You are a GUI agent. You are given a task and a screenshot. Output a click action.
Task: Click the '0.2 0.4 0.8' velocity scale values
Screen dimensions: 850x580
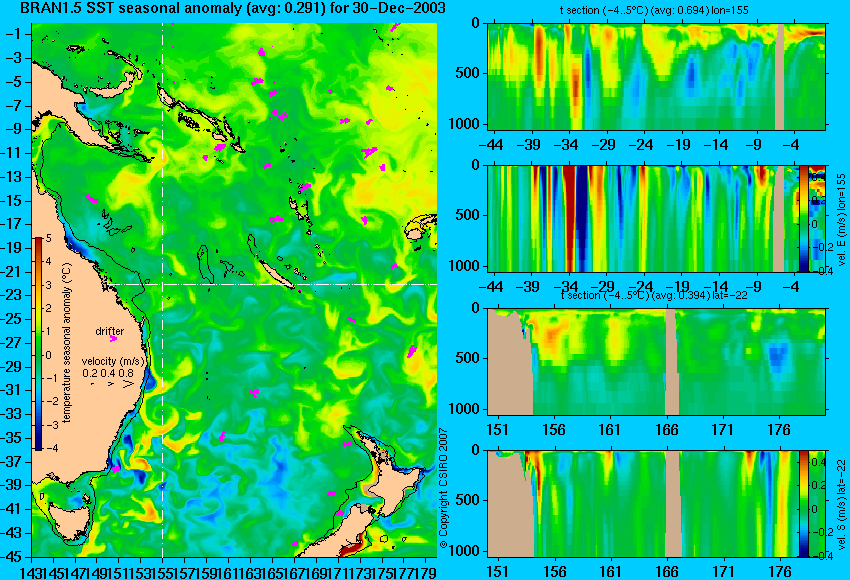pos(108,373)
